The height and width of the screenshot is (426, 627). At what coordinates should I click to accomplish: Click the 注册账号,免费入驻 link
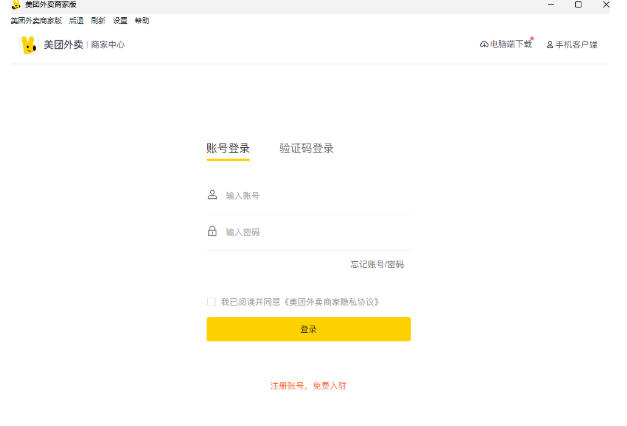pyautogui.click(x=308, y=386)
